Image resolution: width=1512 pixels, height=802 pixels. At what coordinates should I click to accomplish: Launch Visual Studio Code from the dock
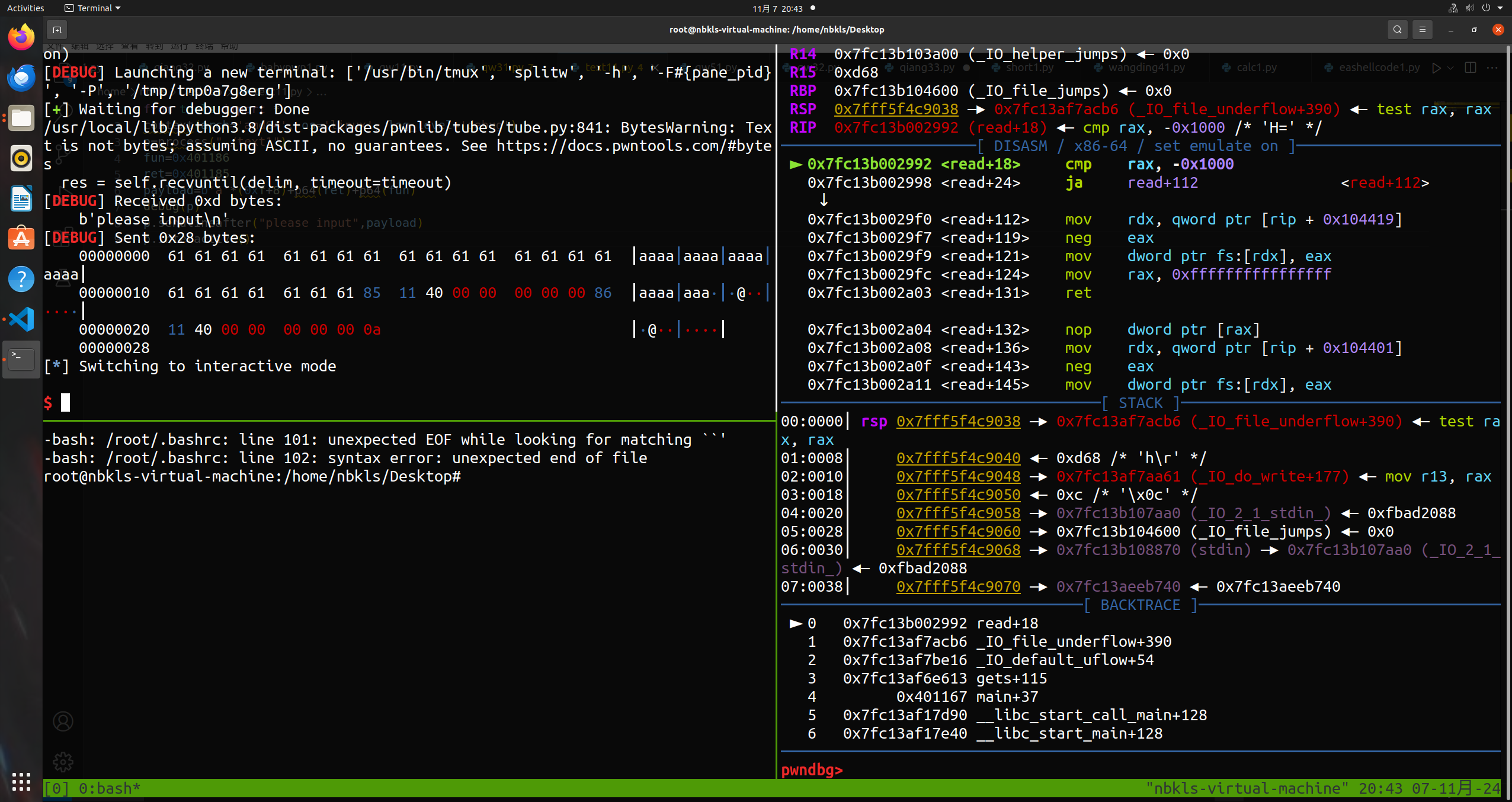(21, 319)
